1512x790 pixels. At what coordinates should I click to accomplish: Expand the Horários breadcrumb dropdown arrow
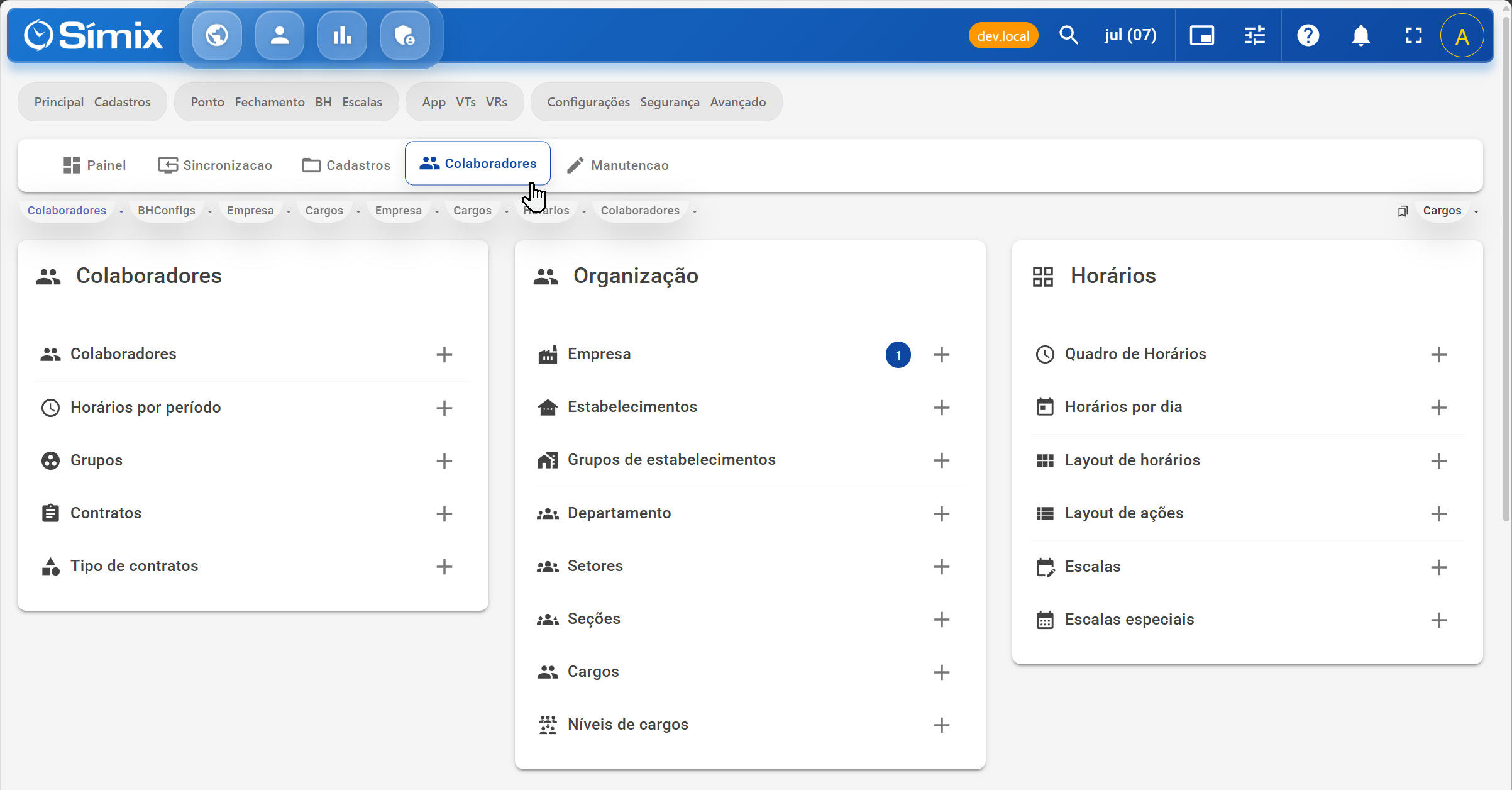584,211
